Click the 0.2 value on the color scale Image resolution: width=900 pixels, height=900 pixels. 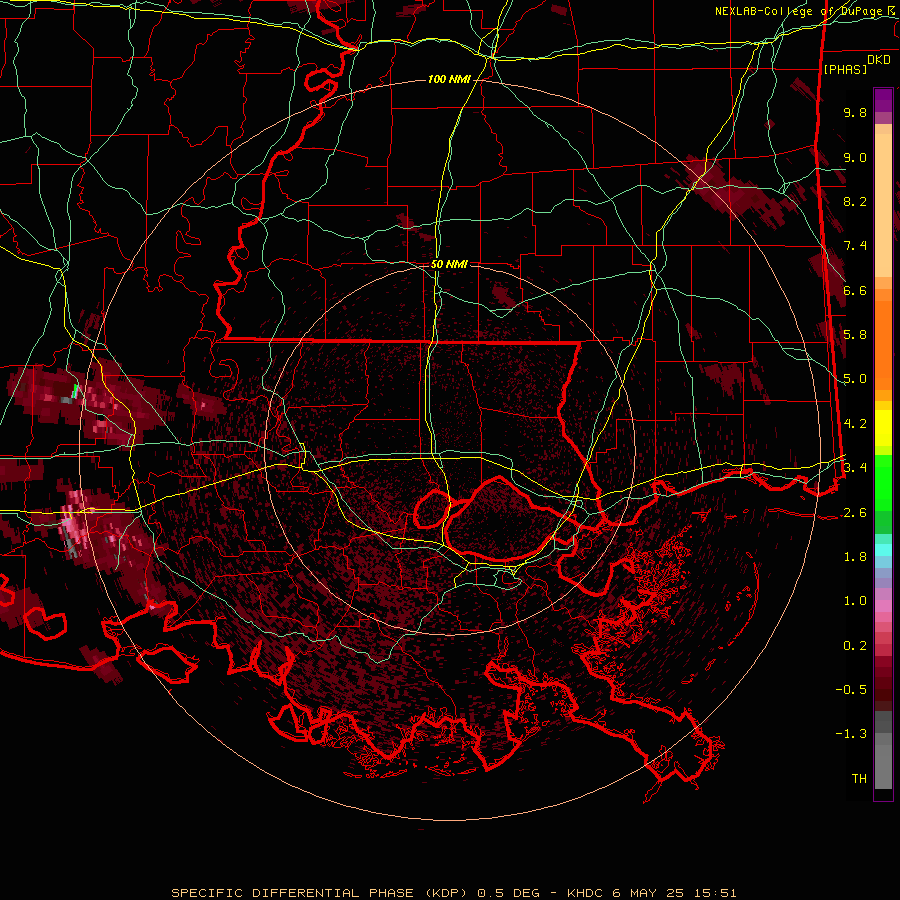pyautogui.click(x=855, y=646)
